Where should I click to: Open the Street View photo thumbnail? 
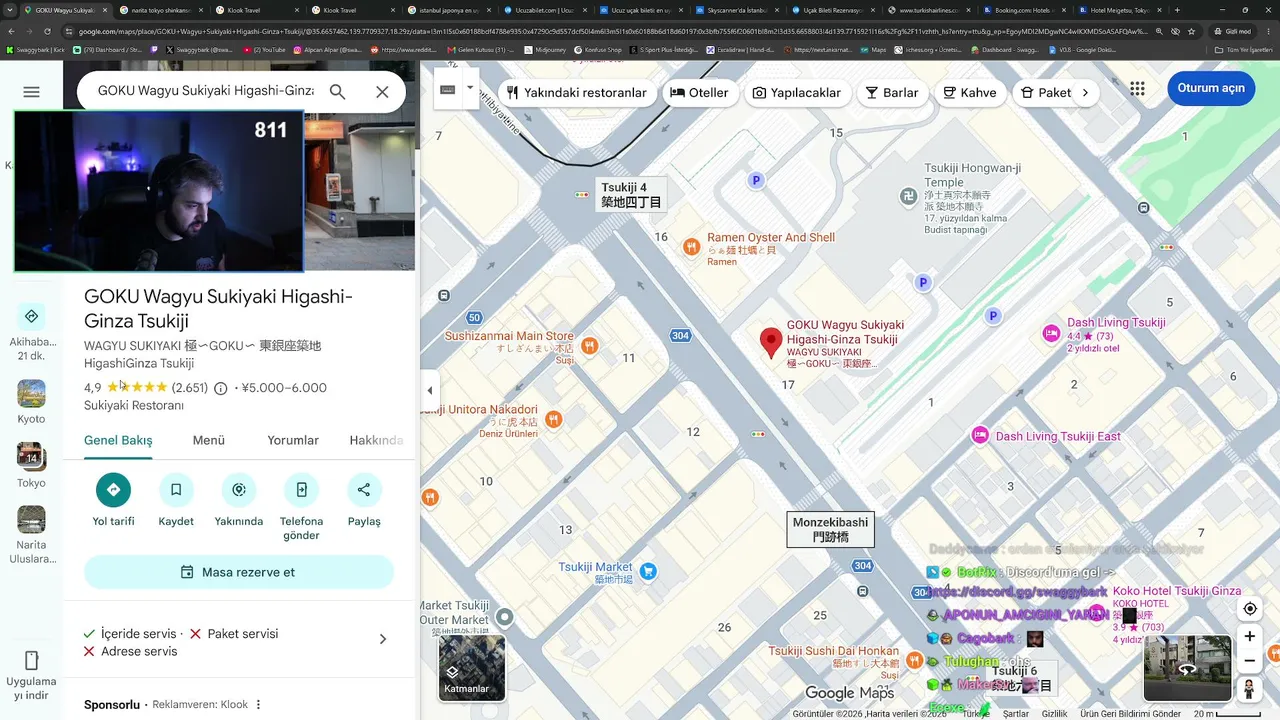click(x=1188, y=668)
